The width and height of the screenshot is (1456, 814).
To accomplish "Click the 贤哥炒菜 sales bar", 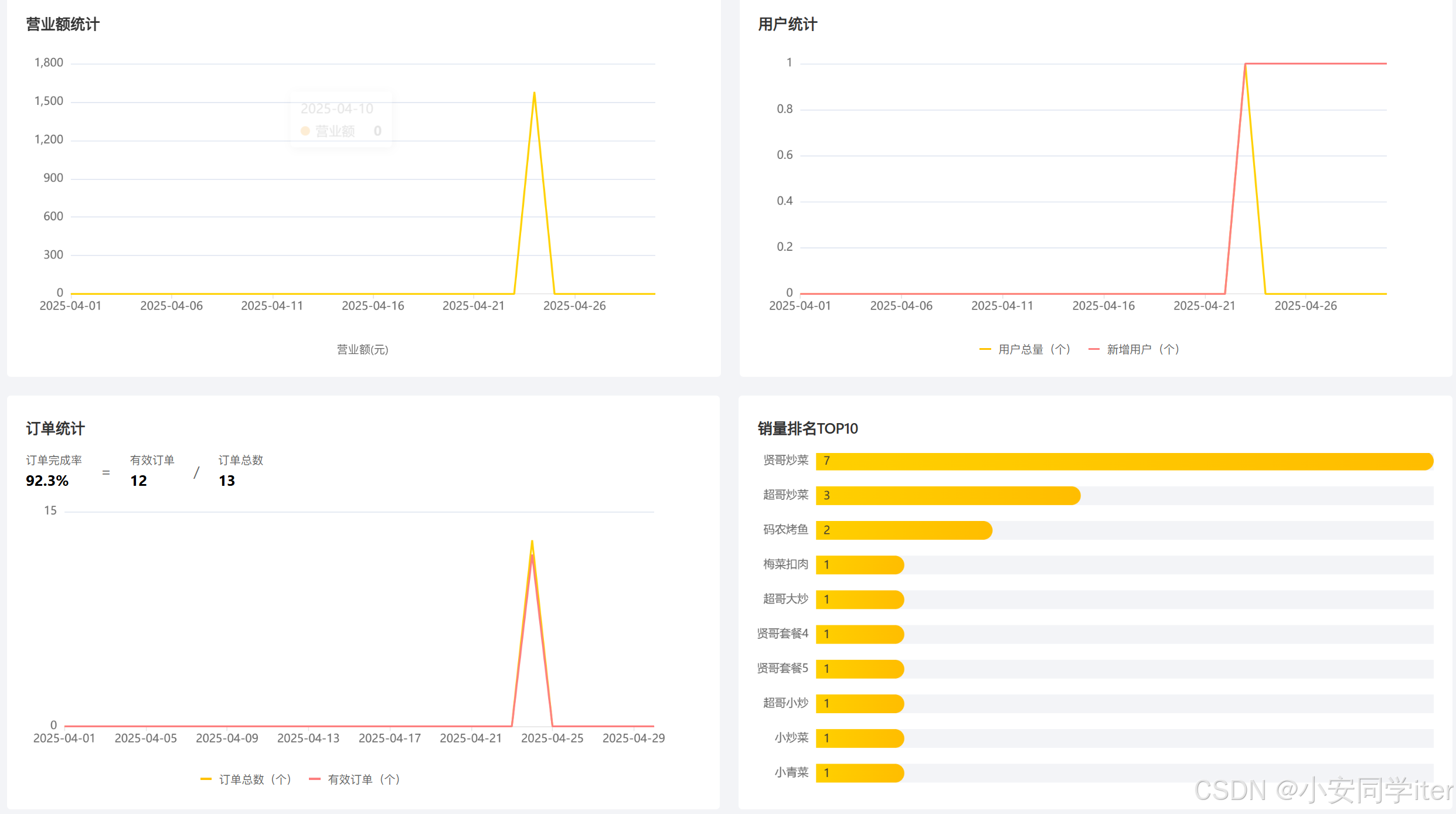I will 1124,461.
